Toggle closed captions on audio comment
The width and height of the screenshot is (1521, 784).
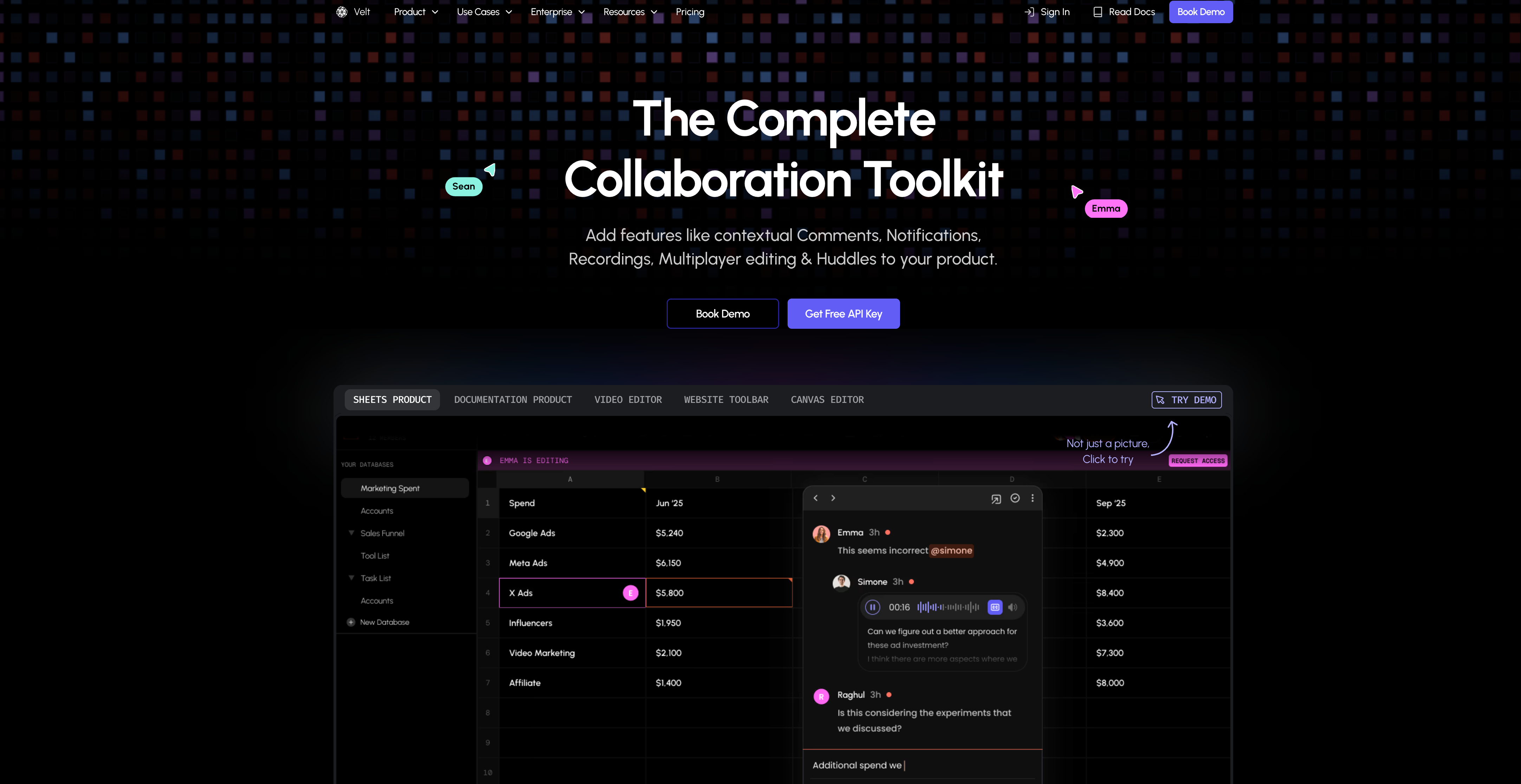click(995, 607)
